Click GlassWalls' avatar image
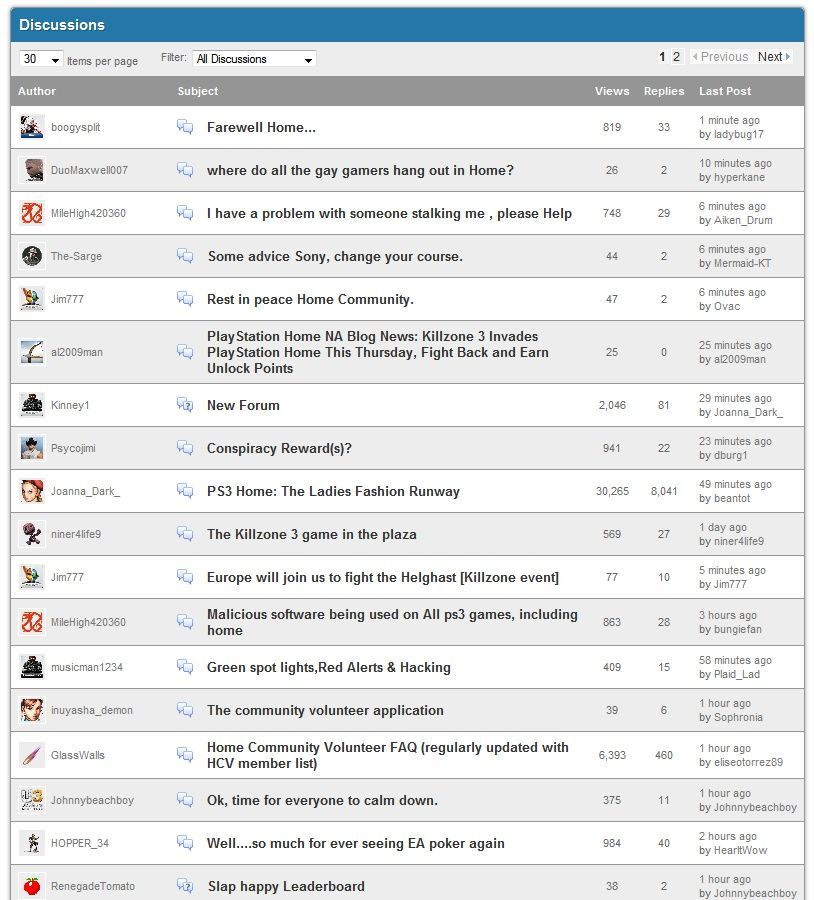Screen dimensions: 814x900 tap(32, 755)
